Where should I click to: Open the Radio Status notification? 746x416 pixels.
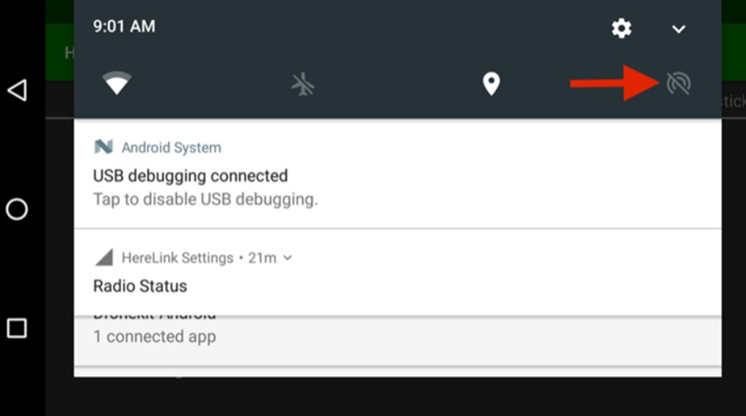pos(140,286)
